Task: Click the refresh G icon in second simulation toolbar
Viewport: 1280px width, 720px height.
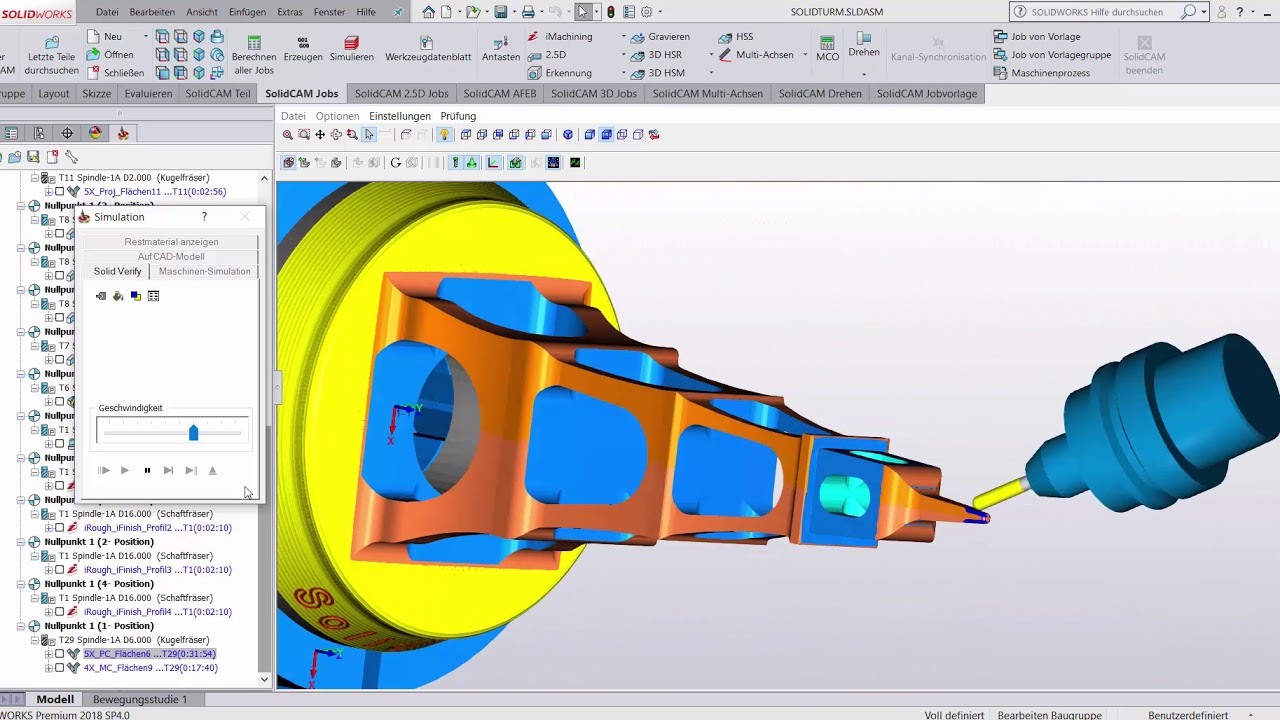Action: (395, 163)
